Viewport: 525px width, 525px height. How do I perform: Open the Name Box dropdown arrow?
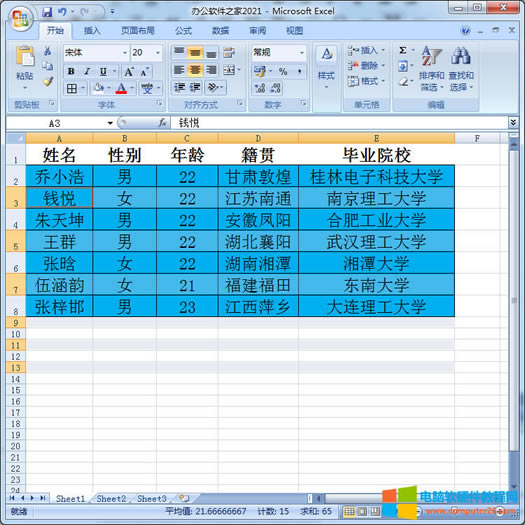coord(110,123)
